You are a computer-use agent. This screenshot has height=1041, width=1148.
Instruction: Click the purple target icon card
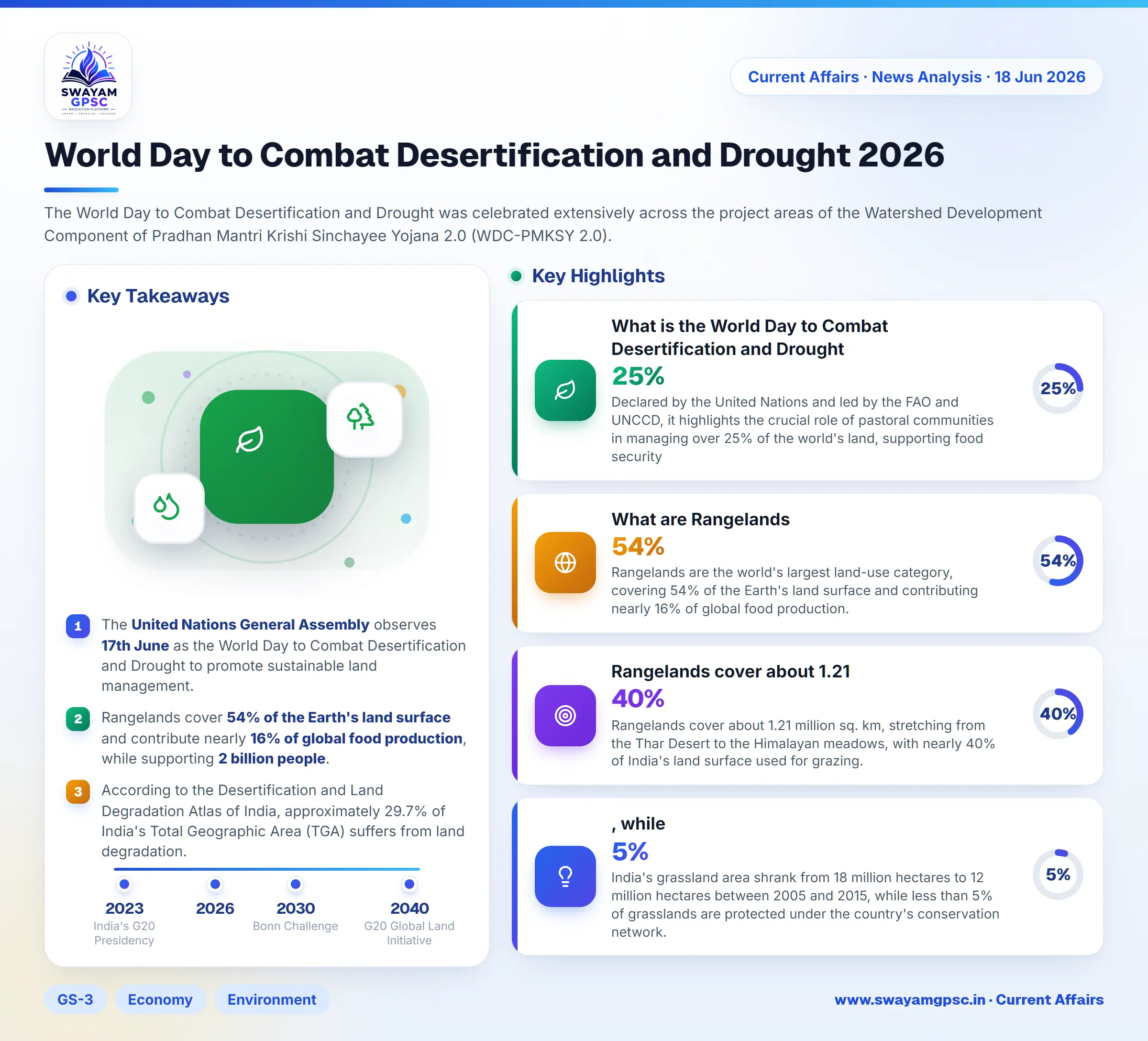[565, 715]
